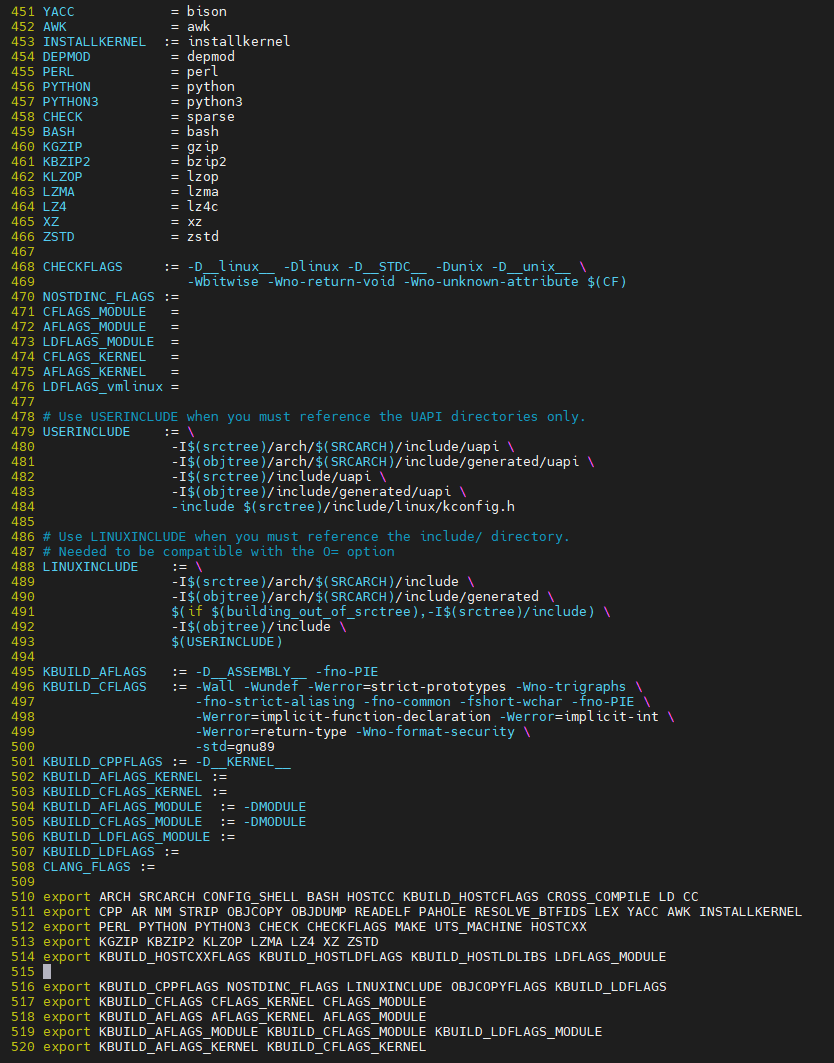Image resolution: width=834 pixels, height=1063 pixels.
Task: Click RESOLVE_BTFIDS on line 511
Action: (x=531, y=912)
